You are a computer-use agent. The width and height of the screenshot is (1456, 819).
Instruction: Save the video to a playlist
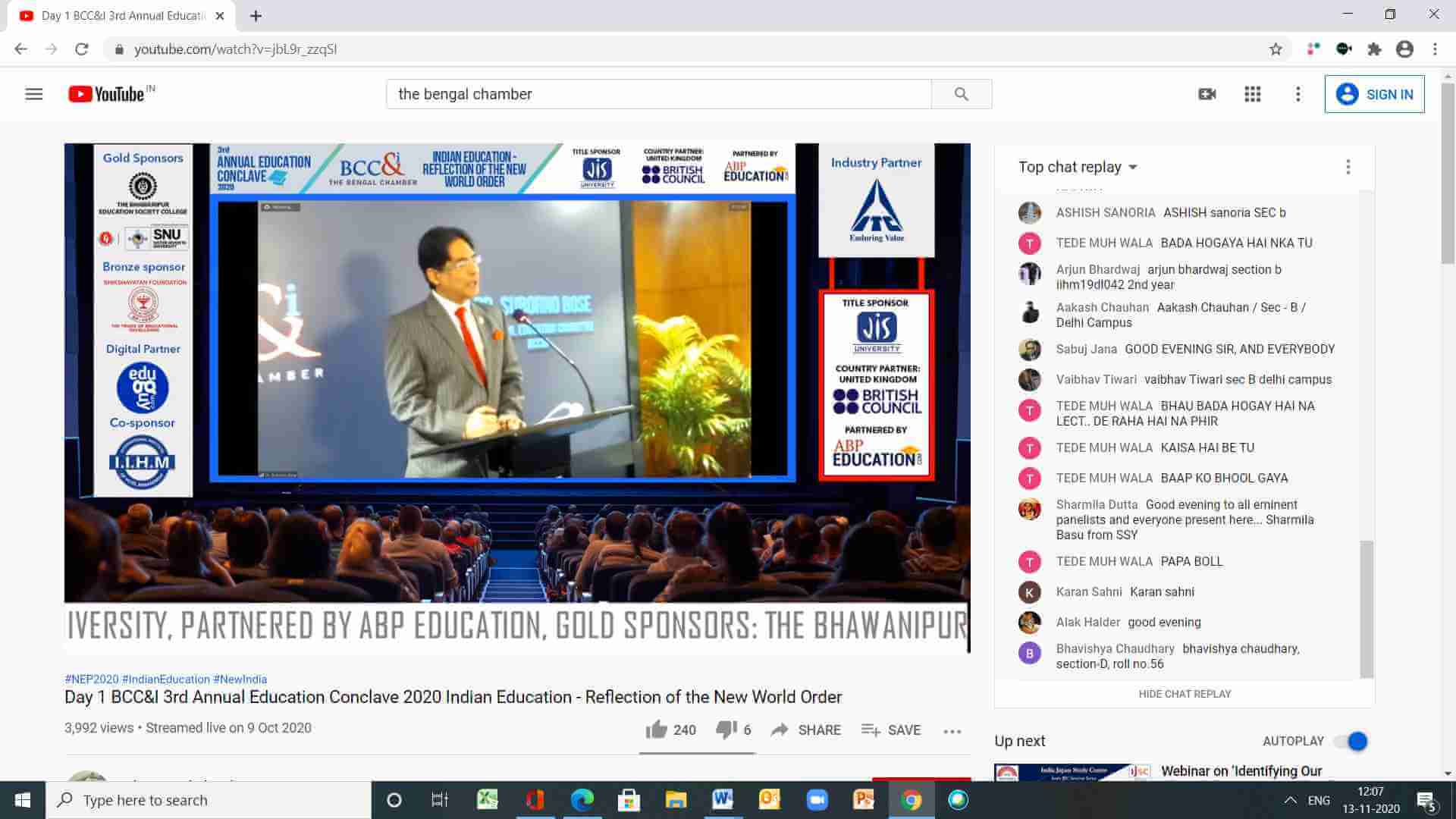(x=891, y=730)
